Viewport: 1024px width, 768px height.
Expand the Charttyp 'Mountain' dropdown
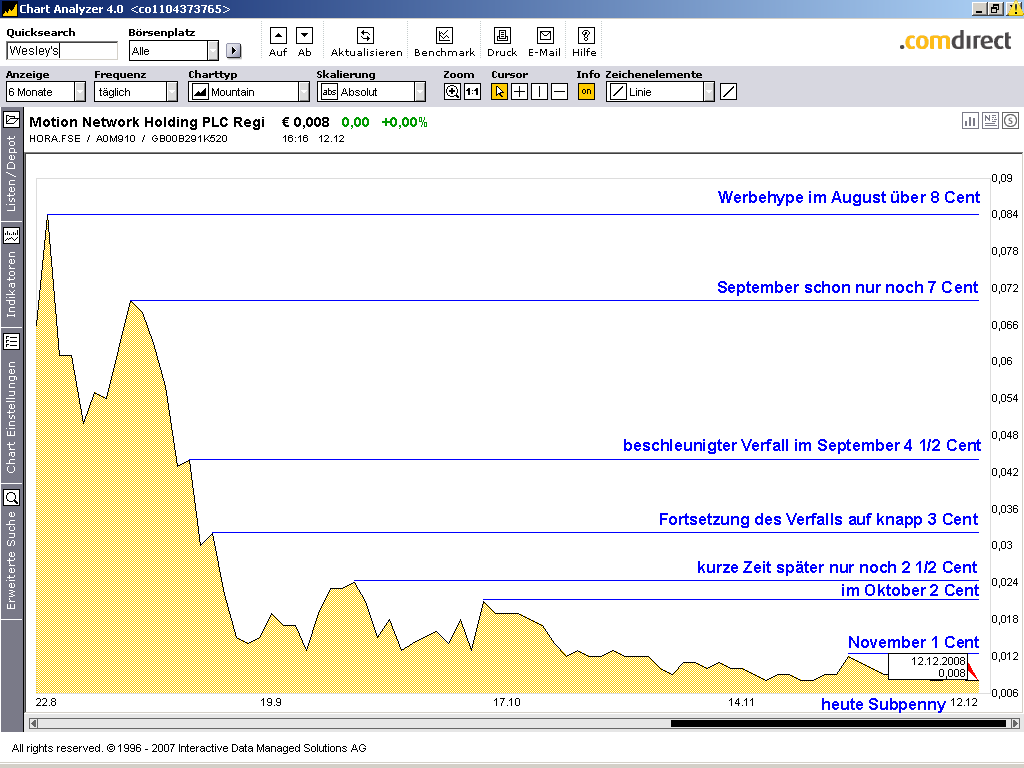click(x=304, y=92)
